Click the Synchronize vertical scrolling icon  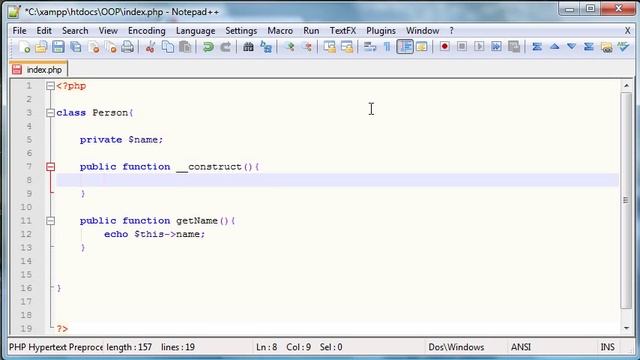pos(329,47)
